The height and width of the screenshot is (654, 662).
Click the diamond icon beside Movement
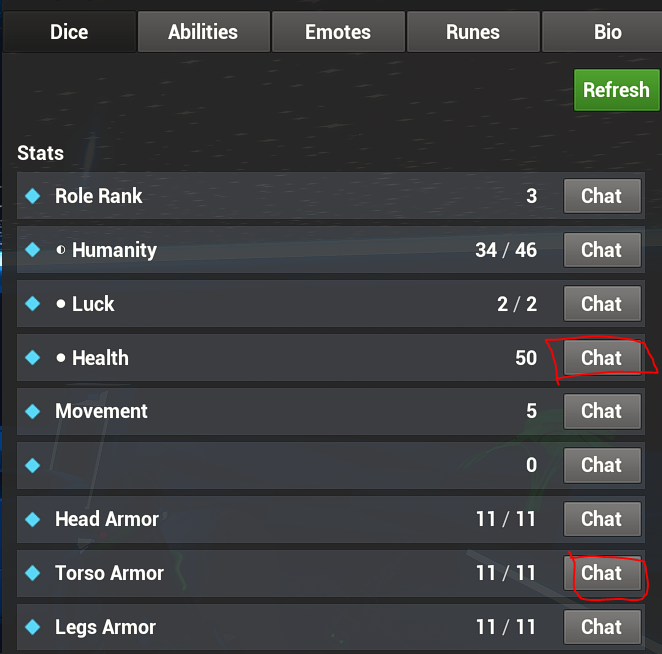32,411
